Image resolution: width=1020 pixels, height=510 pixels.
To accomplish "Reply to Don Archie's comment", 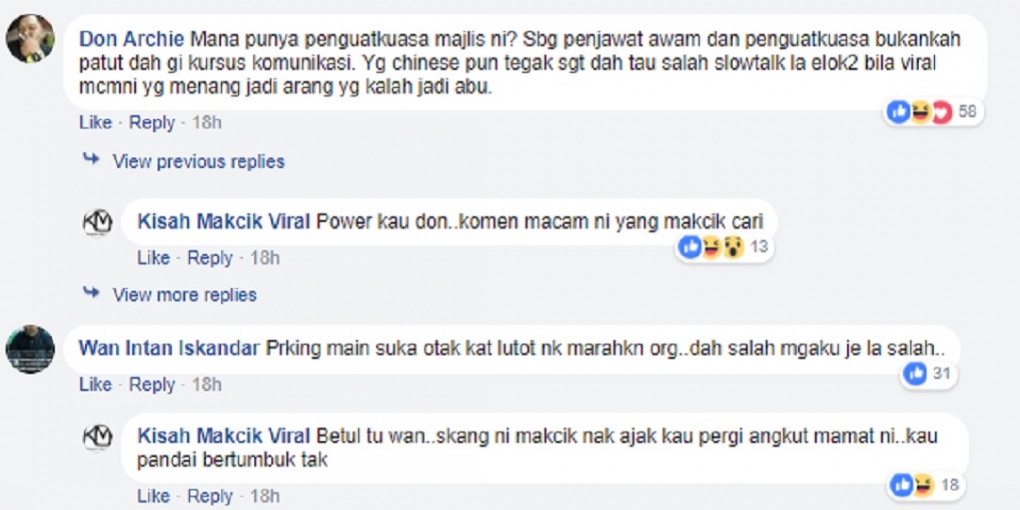I will (152, 122).
